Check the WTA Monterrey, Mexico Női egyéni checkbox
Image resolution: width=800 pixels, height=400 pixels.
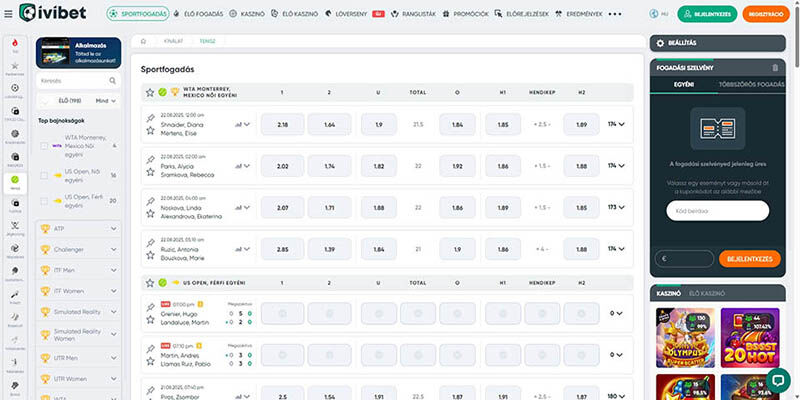44,146
